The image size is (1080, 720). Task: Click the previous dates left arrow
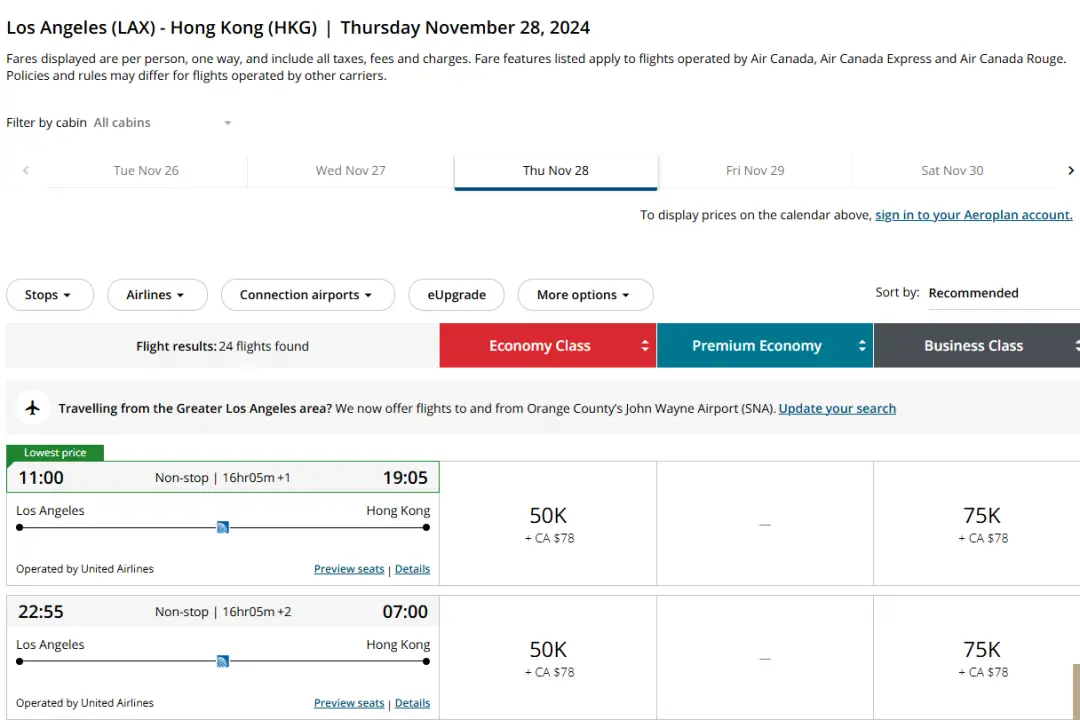[25, 171]
